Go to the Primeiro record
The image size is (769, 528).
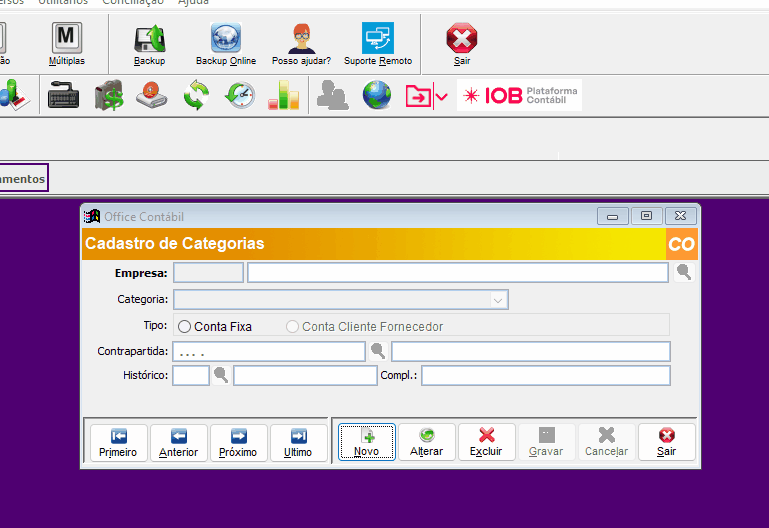coord(118,443)
